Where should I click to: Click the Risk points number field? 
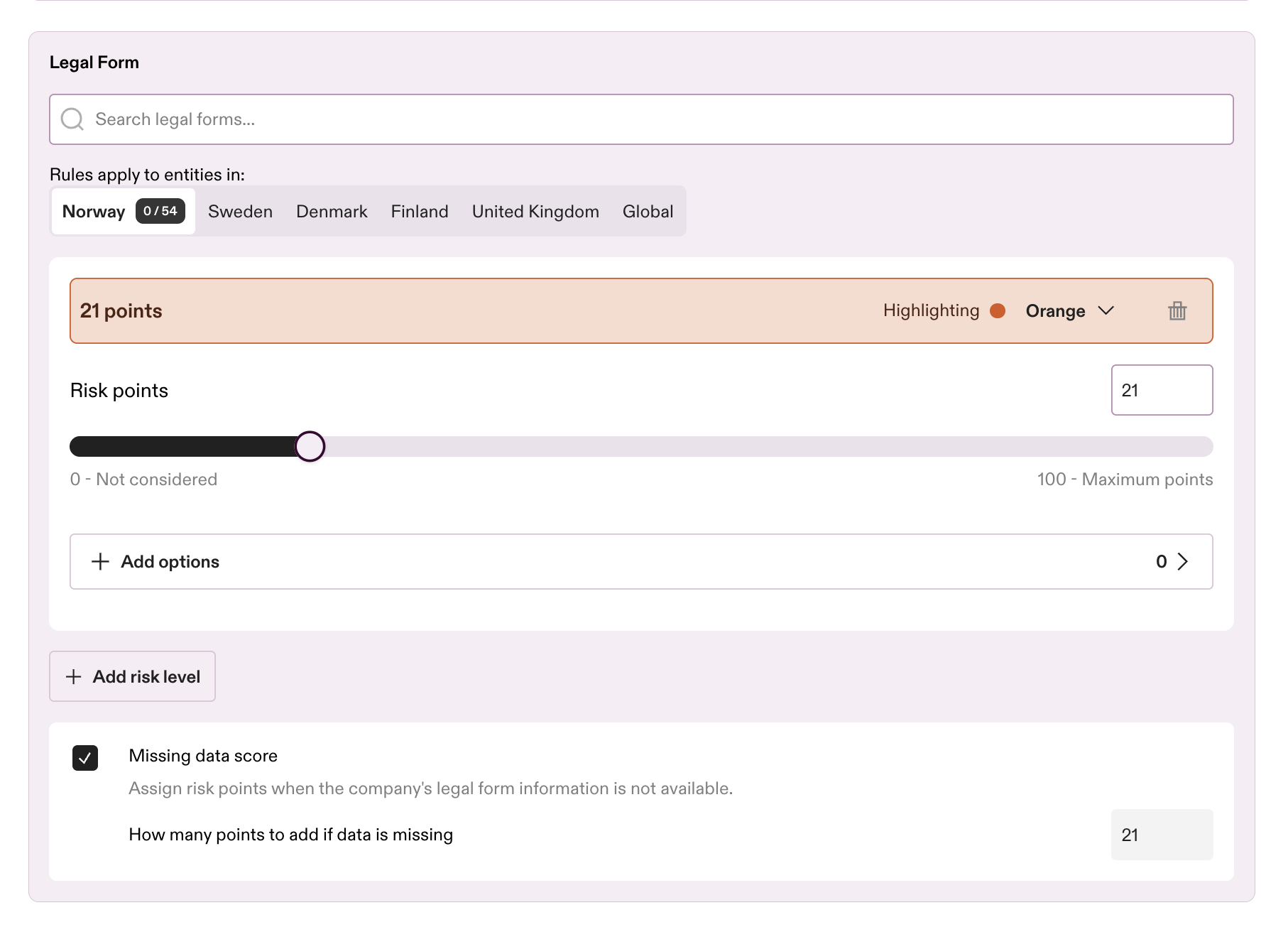(1162, 390)
